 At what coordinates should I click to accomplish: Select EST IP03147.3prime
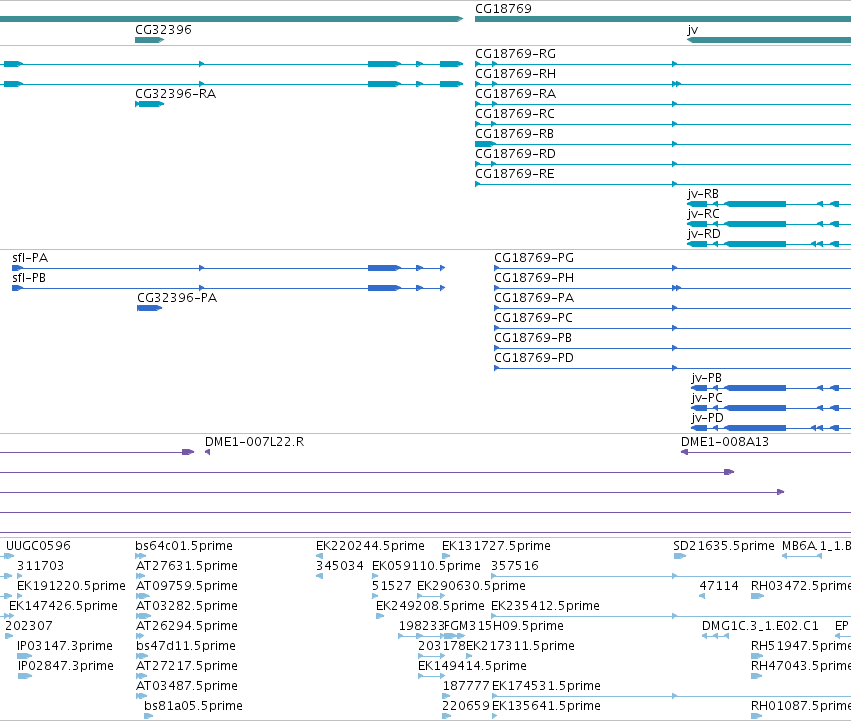coord(65,647)
